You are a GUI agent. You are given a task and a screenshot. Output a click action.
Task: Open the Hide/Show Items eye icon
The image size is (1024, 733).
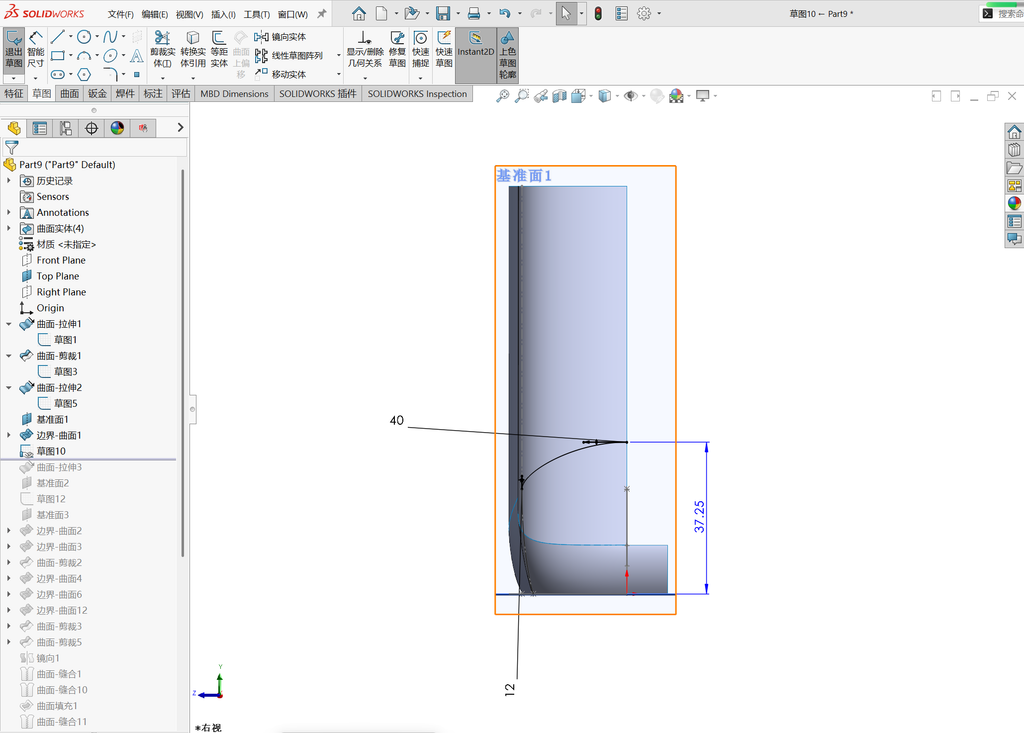point(630,96)
